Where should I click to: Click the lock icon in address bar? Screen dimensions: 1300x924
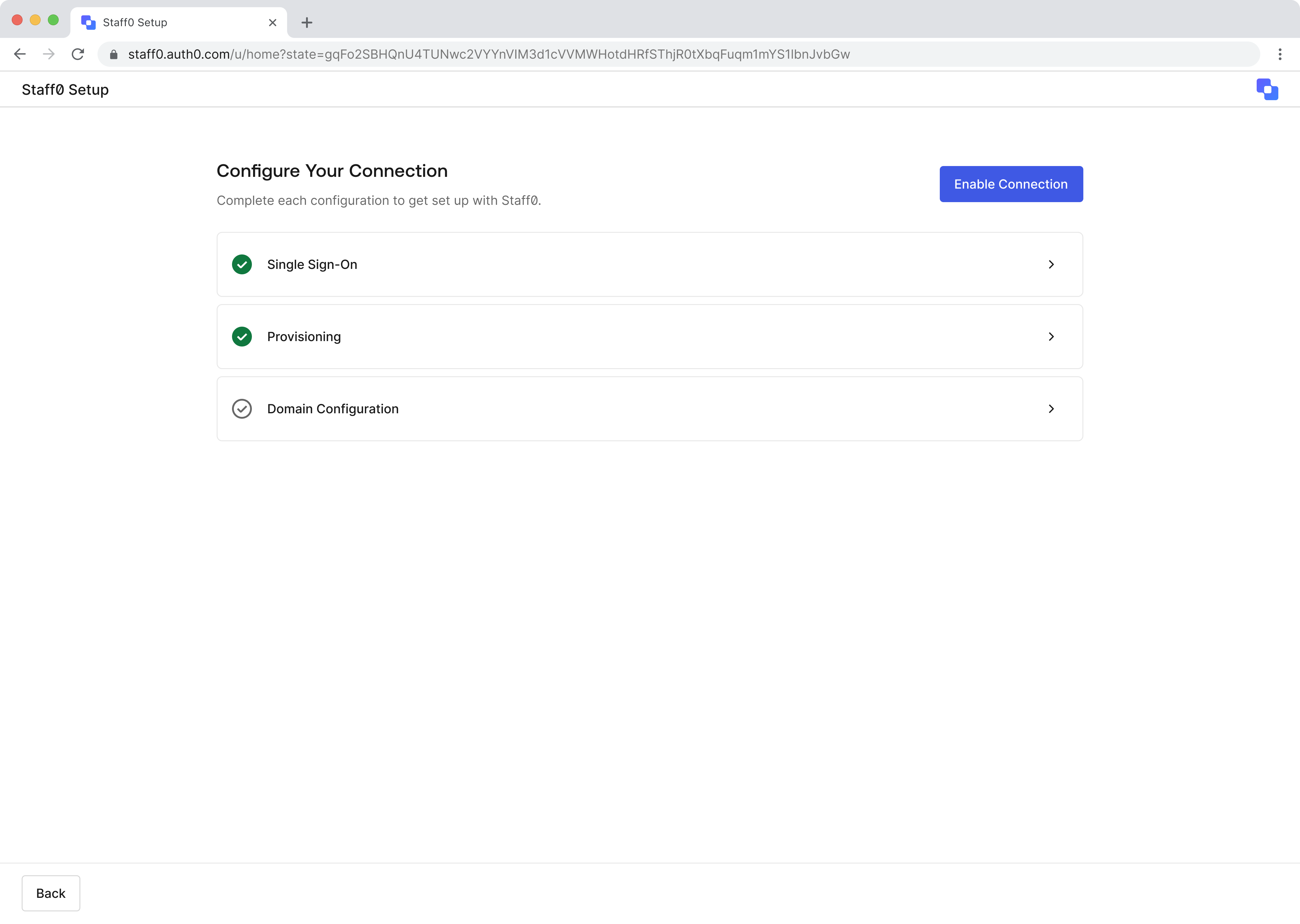coord(114,55)
